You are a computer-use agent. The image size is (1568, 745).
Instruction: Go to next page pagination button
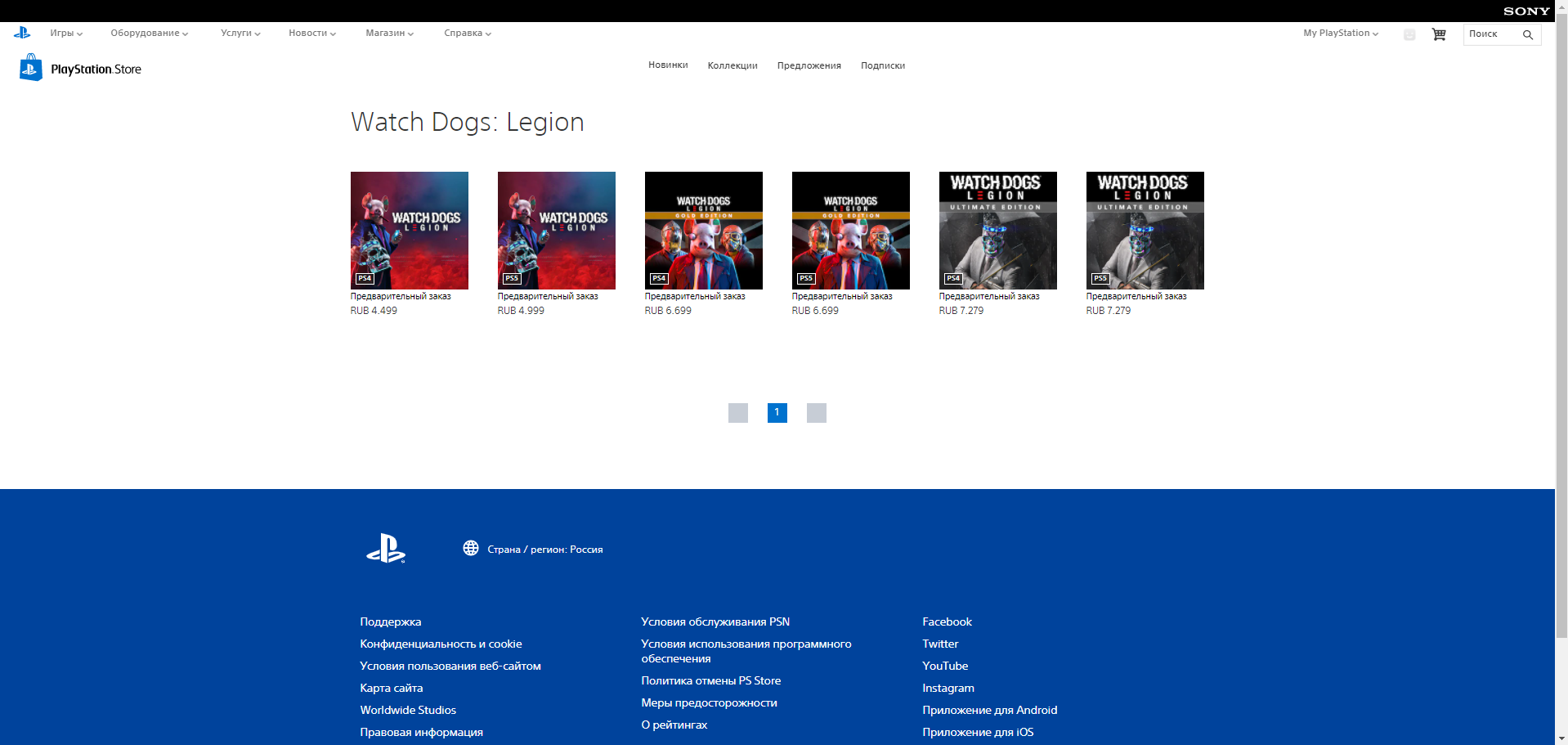pos(817,413)
